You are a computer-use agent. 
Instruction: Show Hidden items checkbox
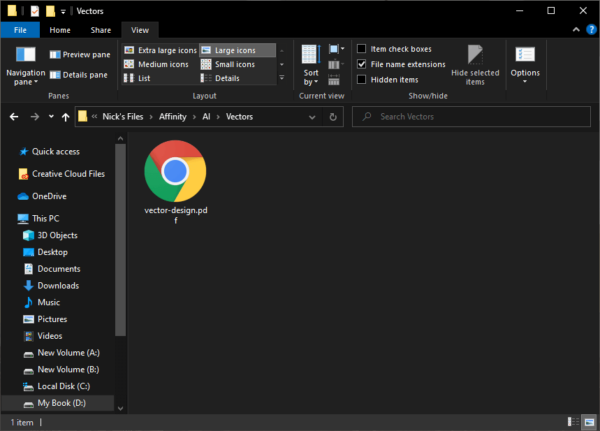[x=362, y=79]
